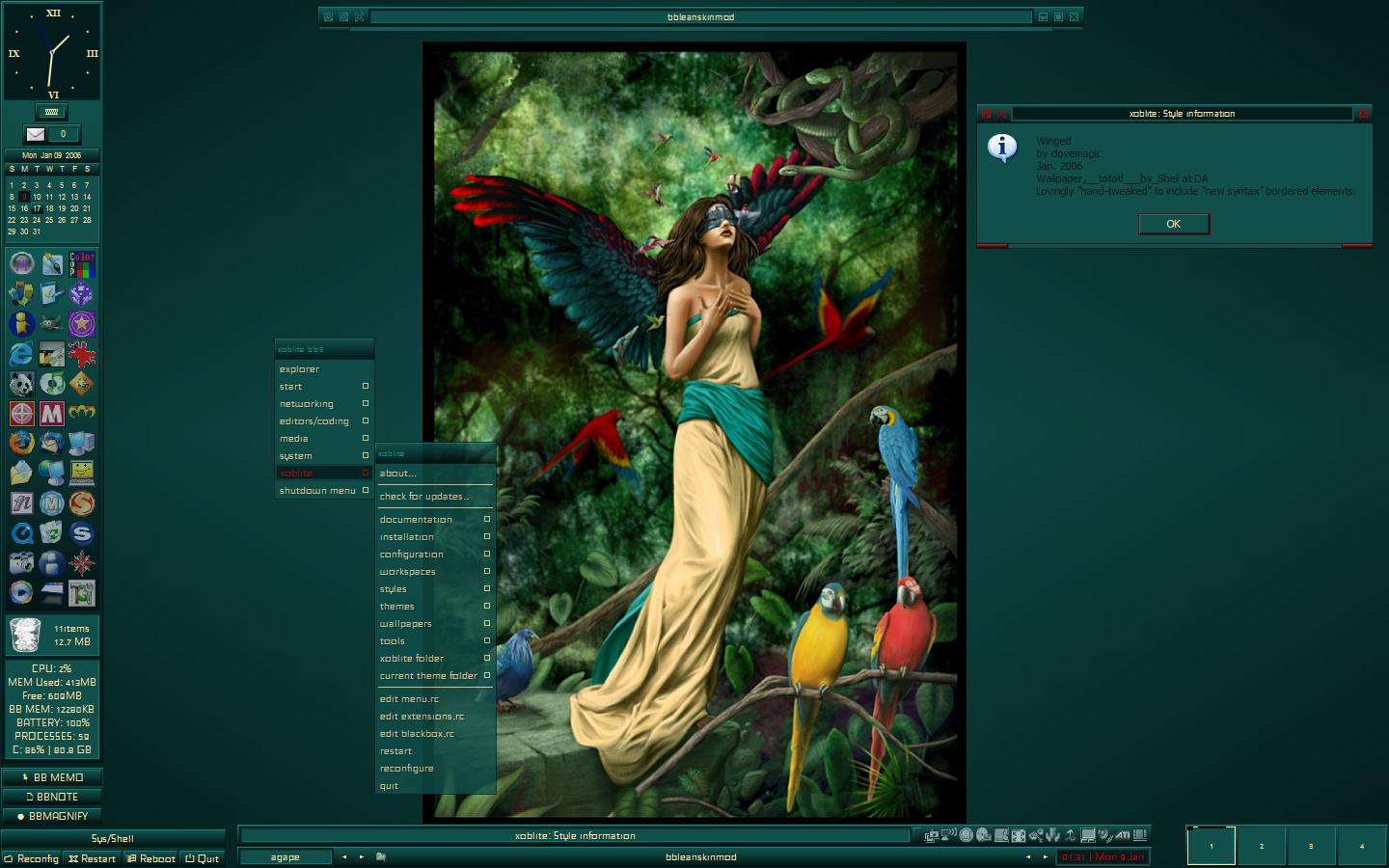
Task: Switch to workspace 3 in the pager
Action: pyautogui.click(x=1311, y=846)
